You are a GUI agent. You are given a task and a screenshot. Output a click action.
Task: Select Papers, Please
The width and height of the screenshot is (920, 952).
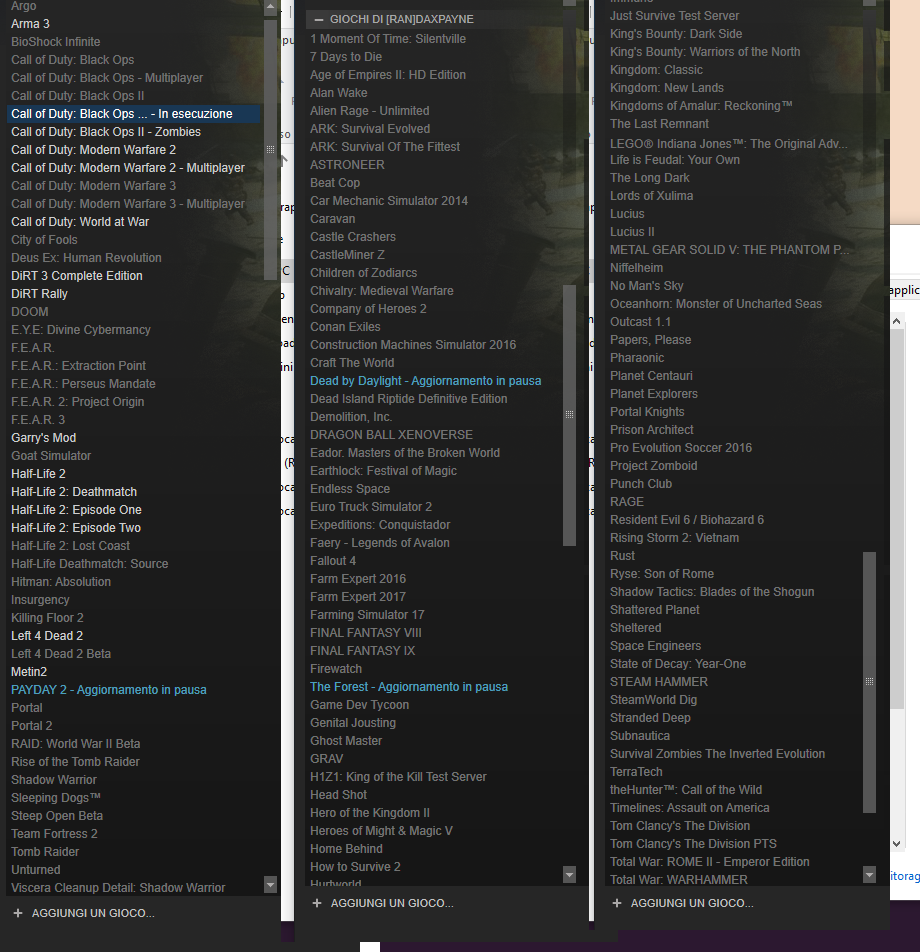click(650, 340)
